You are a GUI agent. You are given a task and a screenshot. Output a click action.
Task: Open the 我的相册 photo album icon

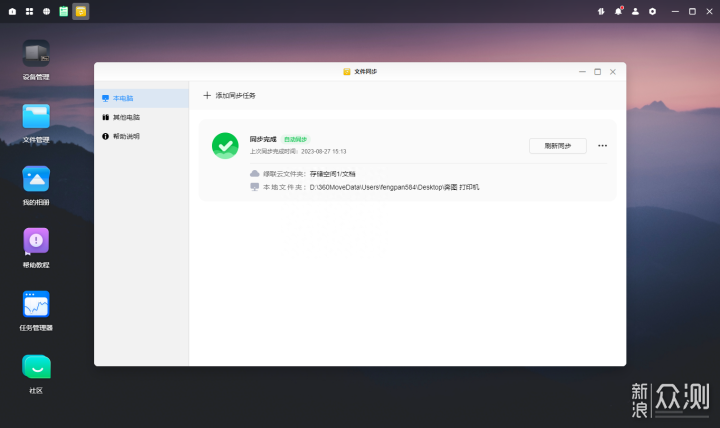click(x=36, y=179)
